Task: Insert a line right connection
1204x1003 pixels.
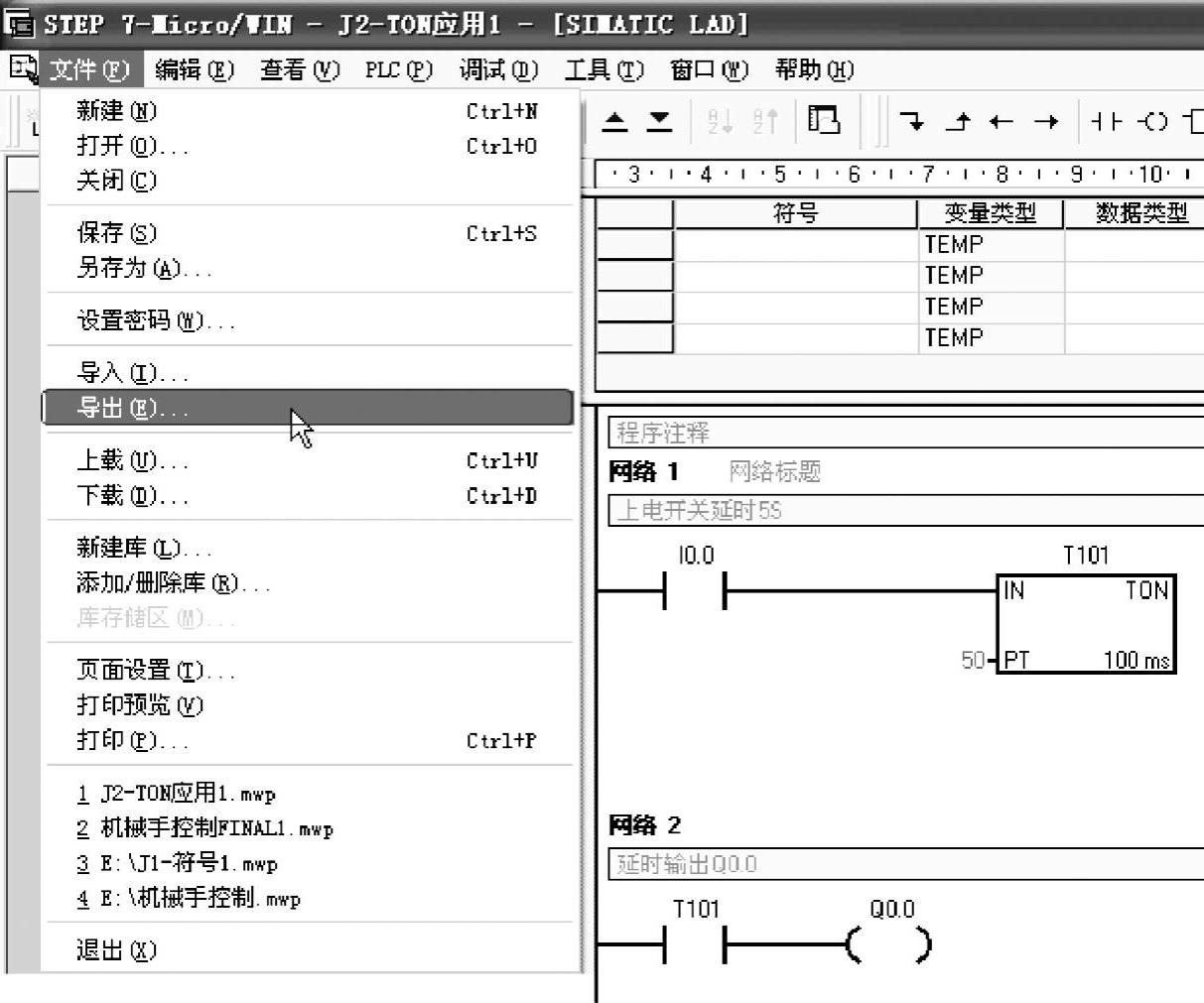Action: (1046, 122)
